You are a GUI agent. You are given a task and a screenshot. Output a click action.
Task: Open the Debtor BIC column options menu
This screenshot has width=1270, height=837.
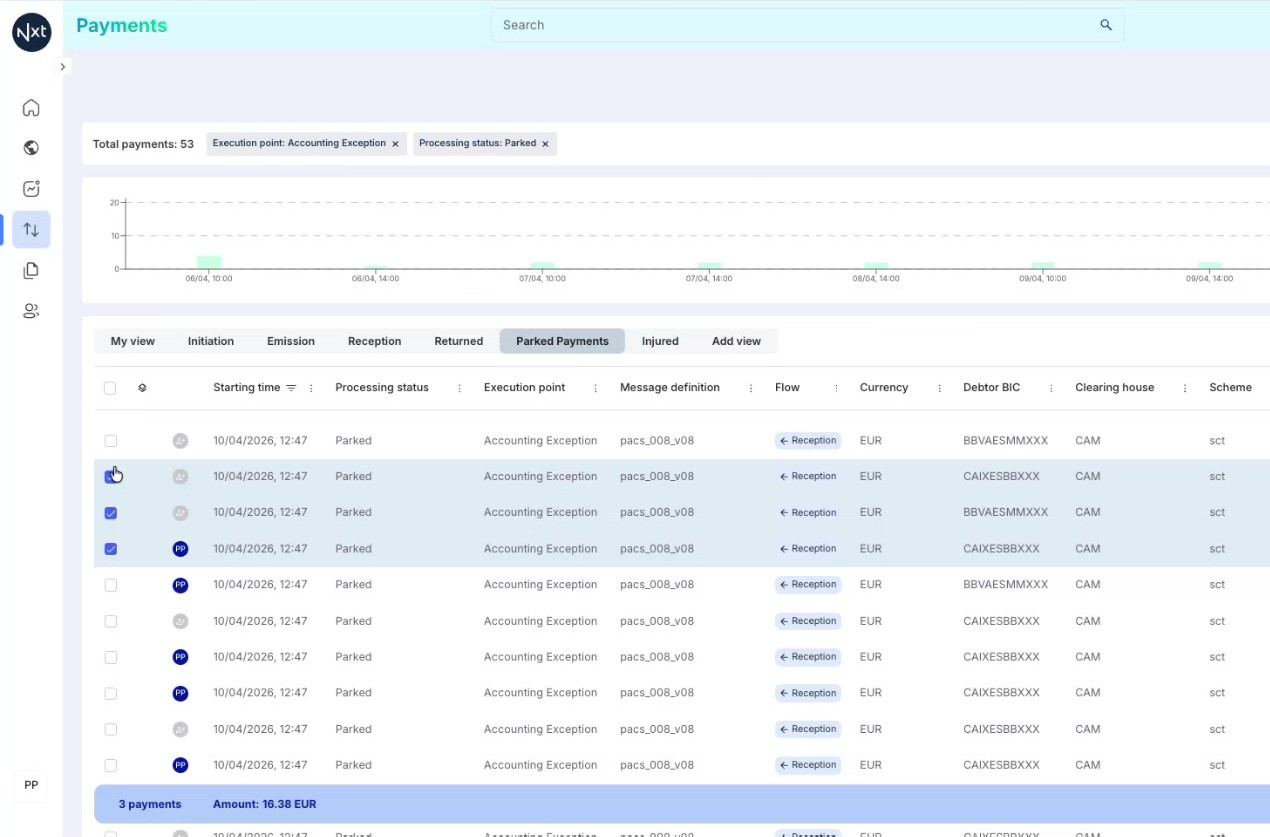1051,388
